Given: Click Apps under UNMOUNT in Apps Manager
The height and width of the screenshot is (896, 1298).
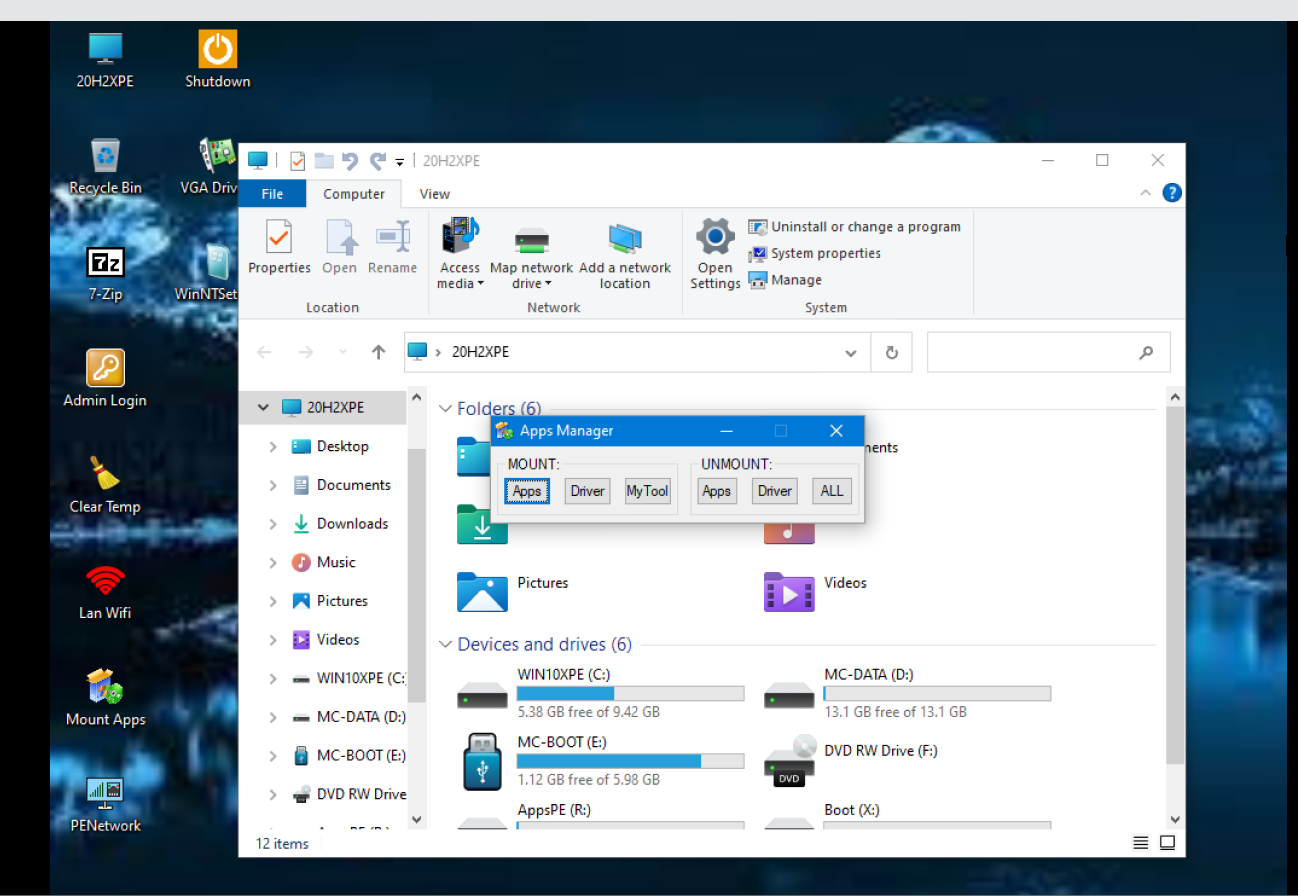Looking at the screenshot, I should tap(716, 491).
